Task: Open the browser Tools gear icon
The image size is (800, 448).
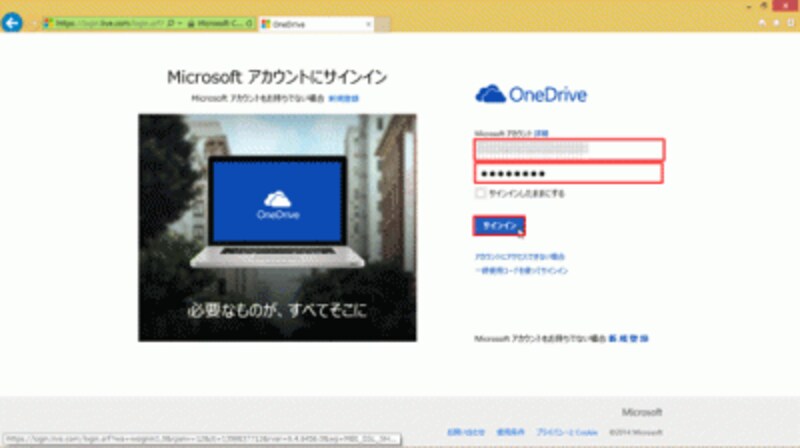Action: pyautogui.click(x=791, y=23)
